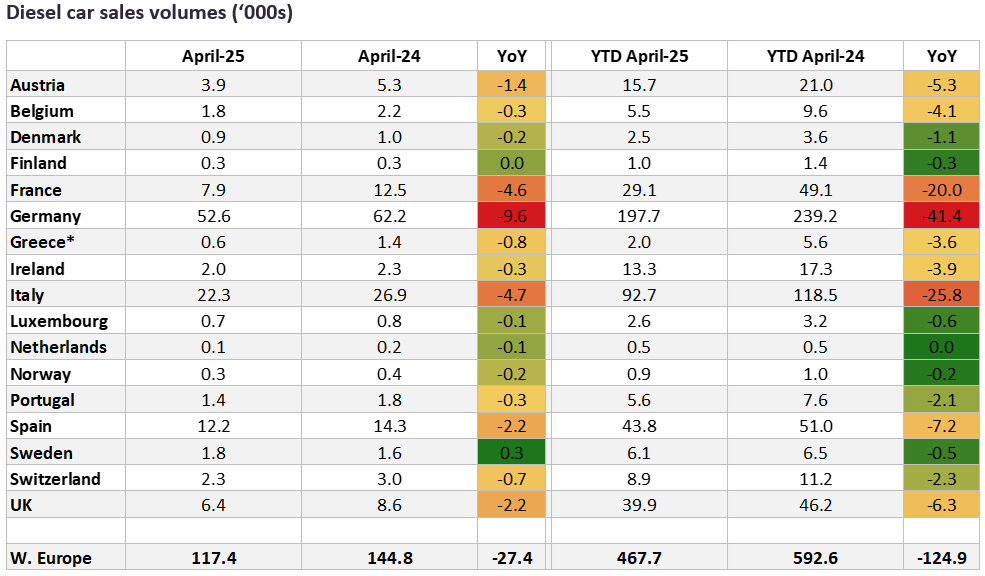The width and height of the screenshot is (985, 576).
Task: Click the Germany row label
Action: (43, 216)
